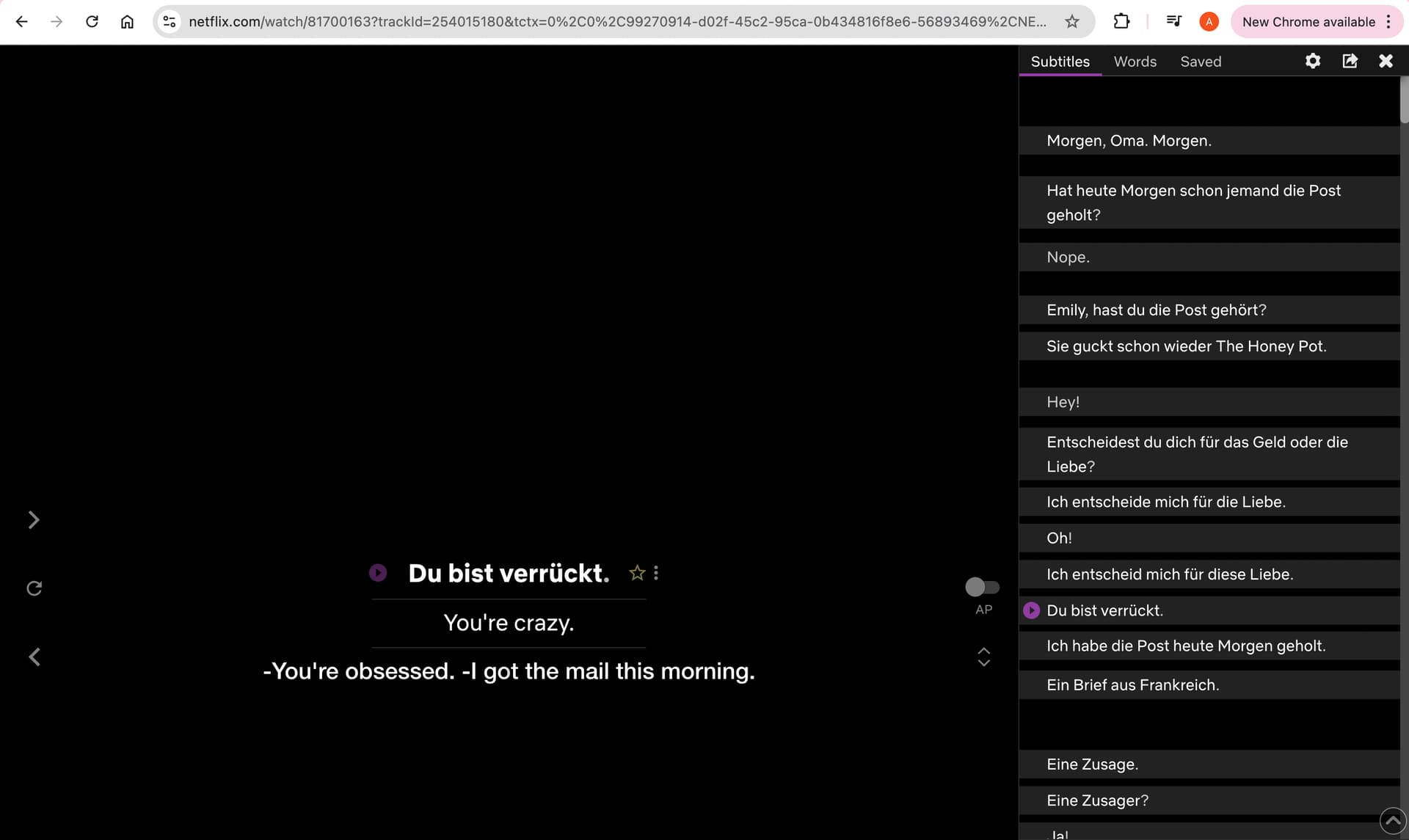Open three-dot menu next to current subtitle

coord(656,573)
